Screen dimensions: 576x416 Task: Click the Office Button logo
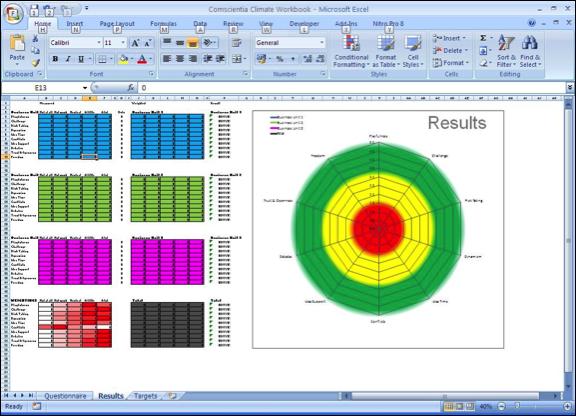[x=14, y=14]
